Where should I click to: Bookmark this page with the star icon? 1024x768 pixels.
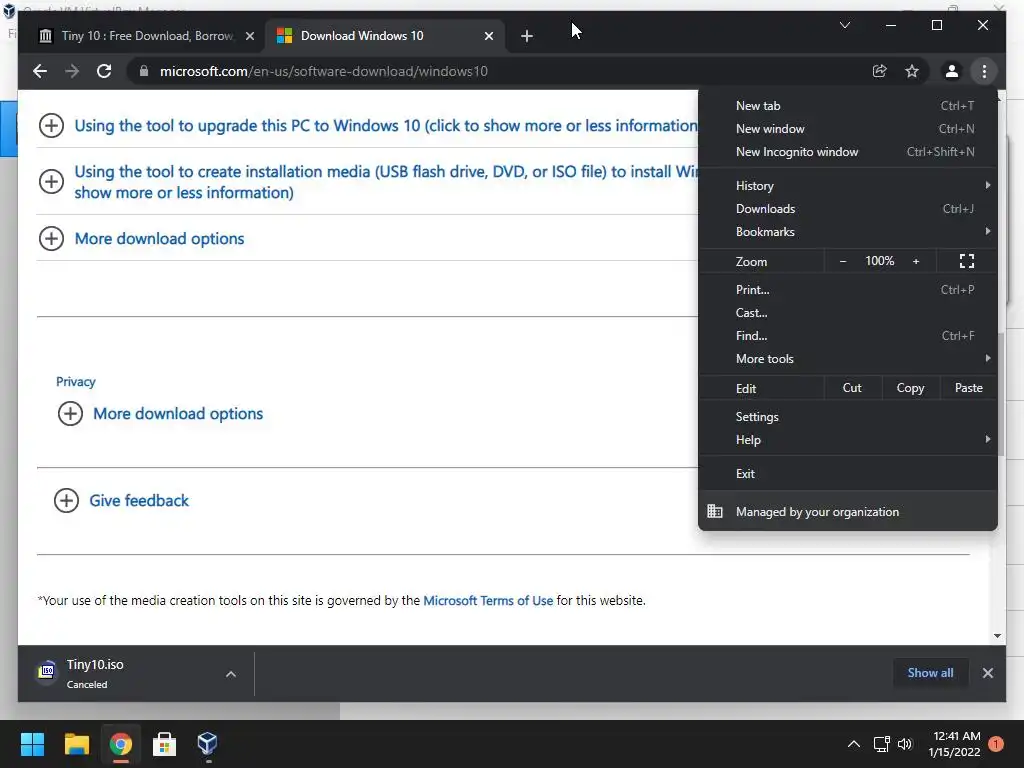[x=912, y=71]
